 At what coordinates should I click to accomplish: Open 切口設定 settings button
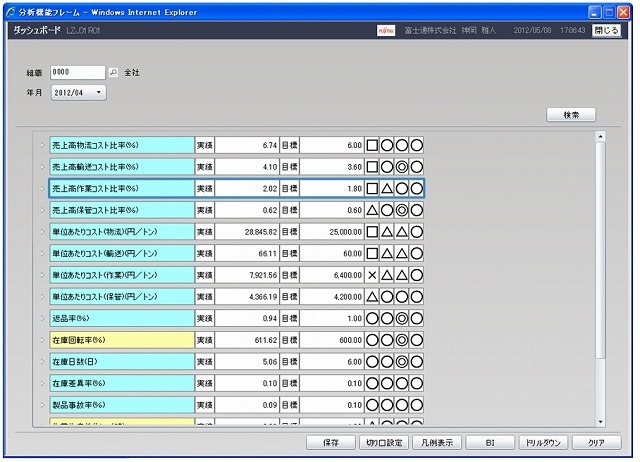[384, 442]
